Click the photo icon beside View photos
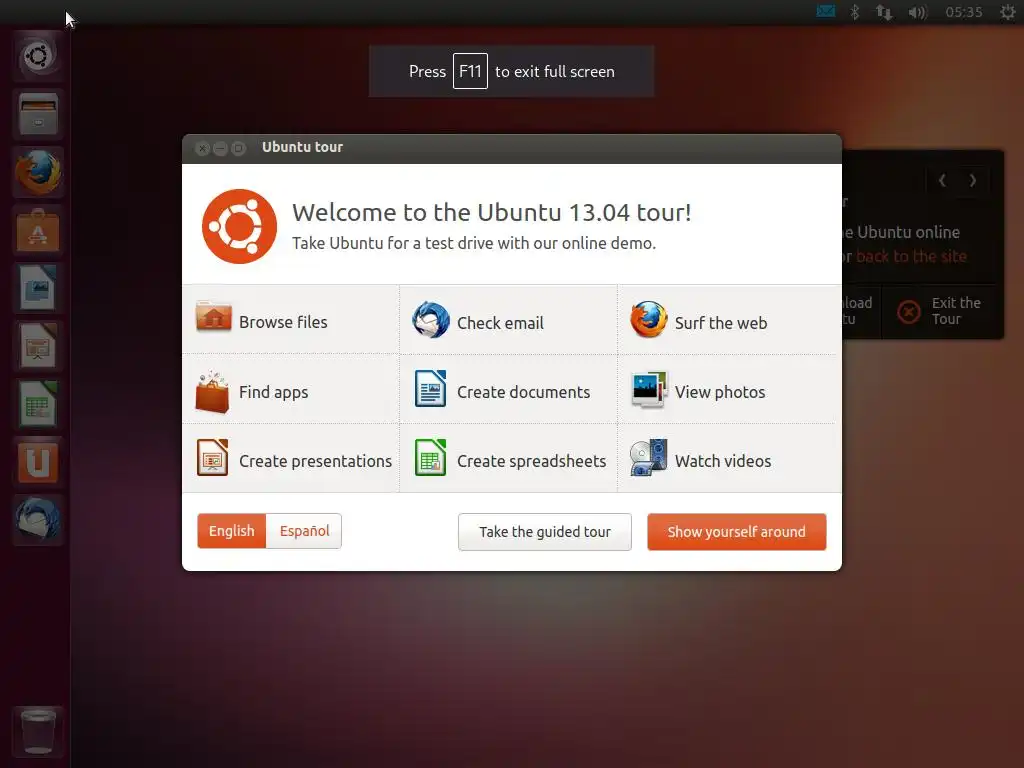1024x768 pixels. pyautogui.click(x=648, y=389)
